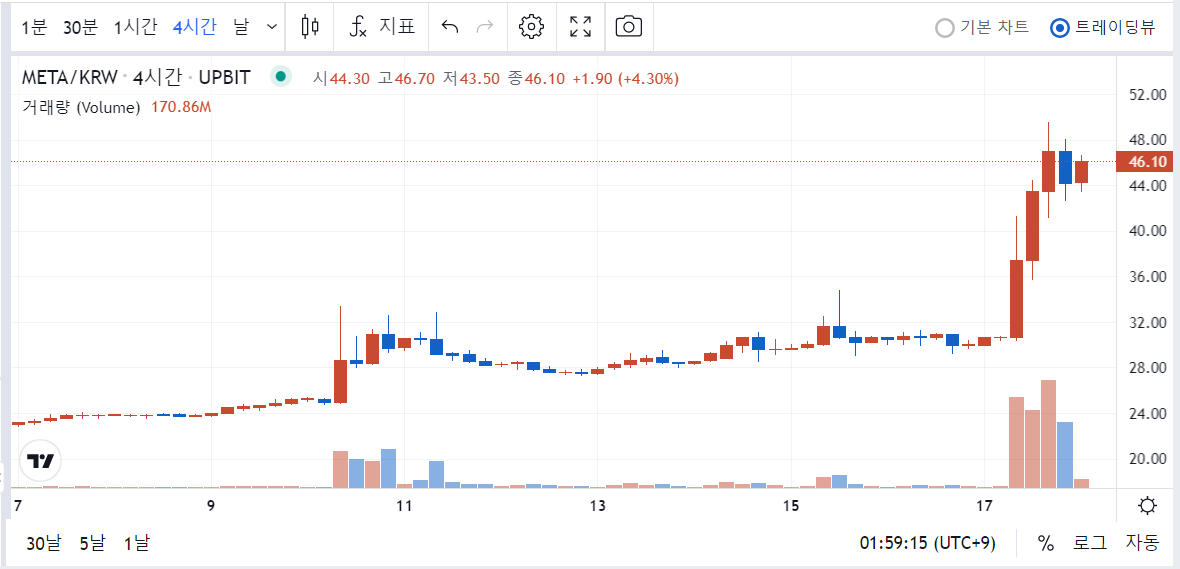Toggle logarithmic scale 로그
1180x569 pixels.
tap(1089, 543)
